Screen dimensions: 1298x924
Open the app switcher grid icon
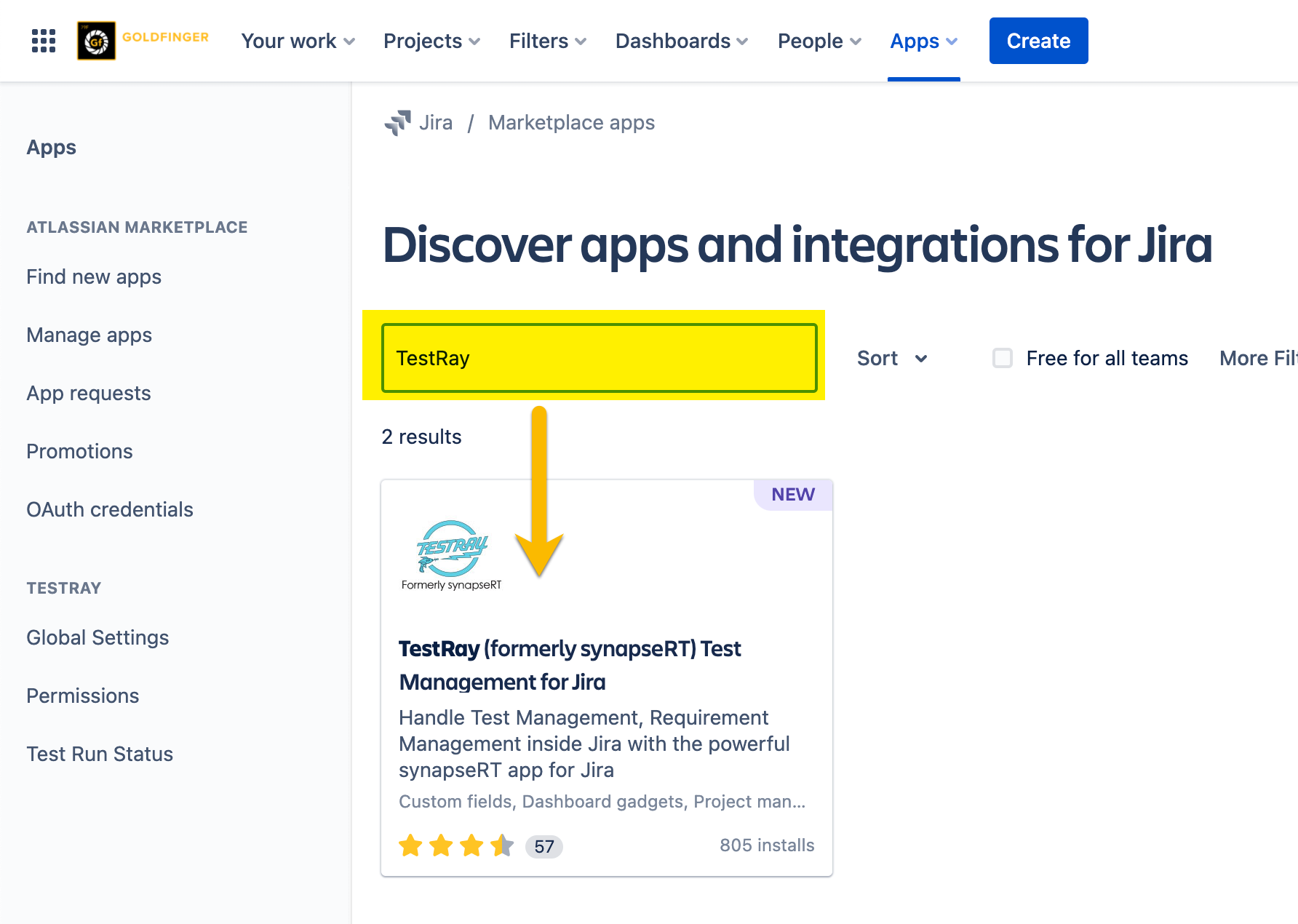tap(44, 41)
